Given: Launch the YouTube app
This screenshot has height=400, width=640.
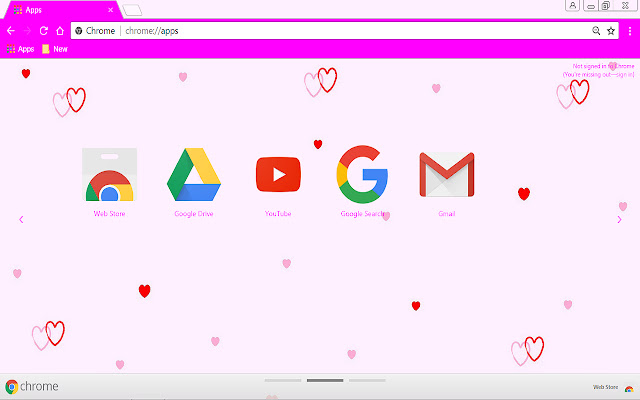Looking at the screenshot, I should pyautogui.click(x=278, y=175).
